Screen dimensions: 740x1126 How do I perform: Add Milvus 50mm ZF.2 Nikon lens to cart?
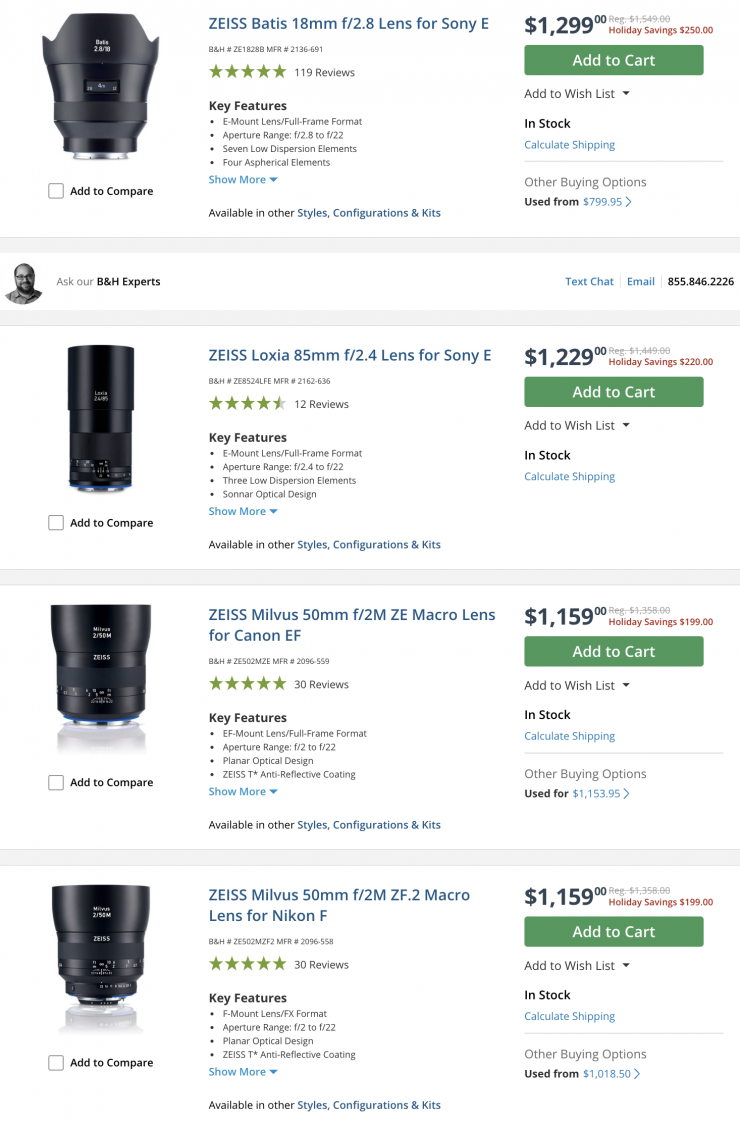tap(613, 932)
